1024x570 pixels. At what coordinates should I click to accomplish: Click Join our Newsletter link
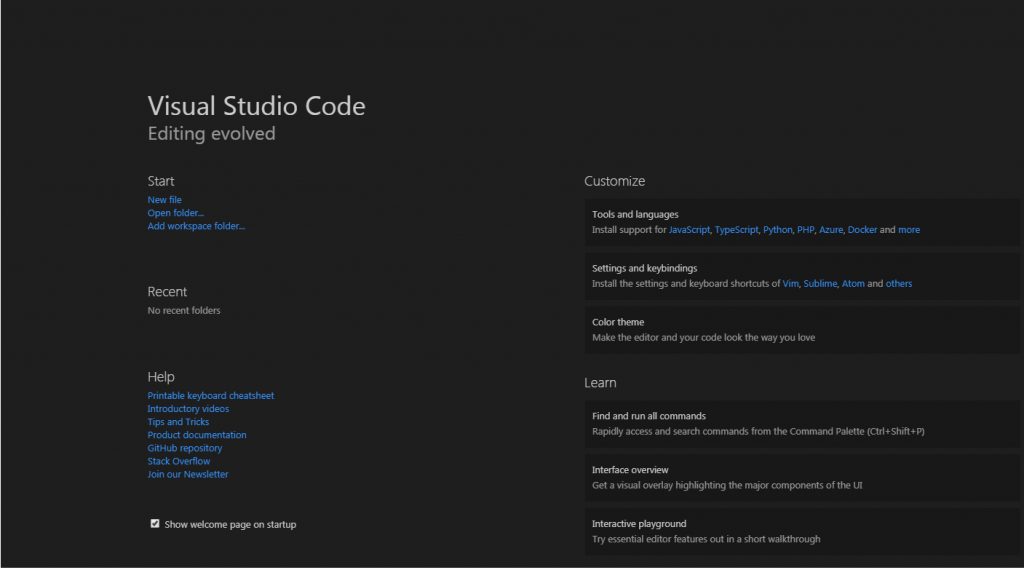(x=188, y=474)
